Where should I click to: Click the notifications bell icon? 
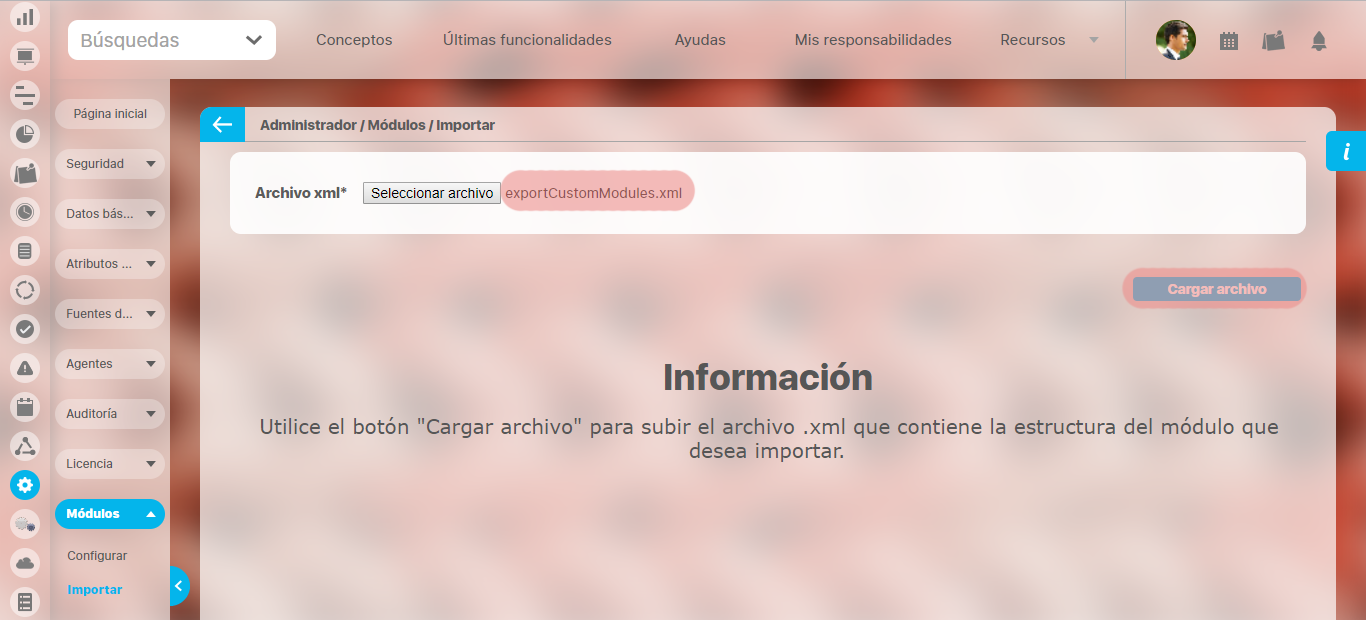[1319, 41]
